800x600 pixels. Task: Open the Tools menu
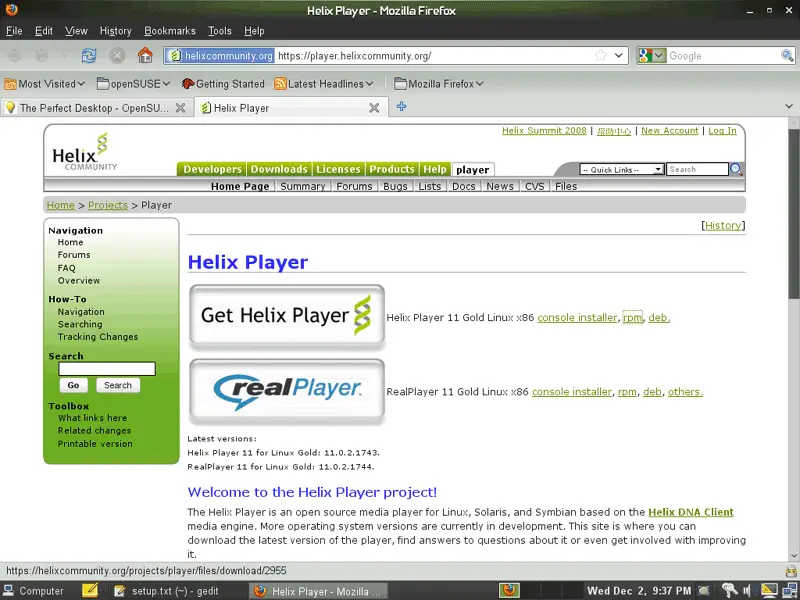[x=220, y=31]
